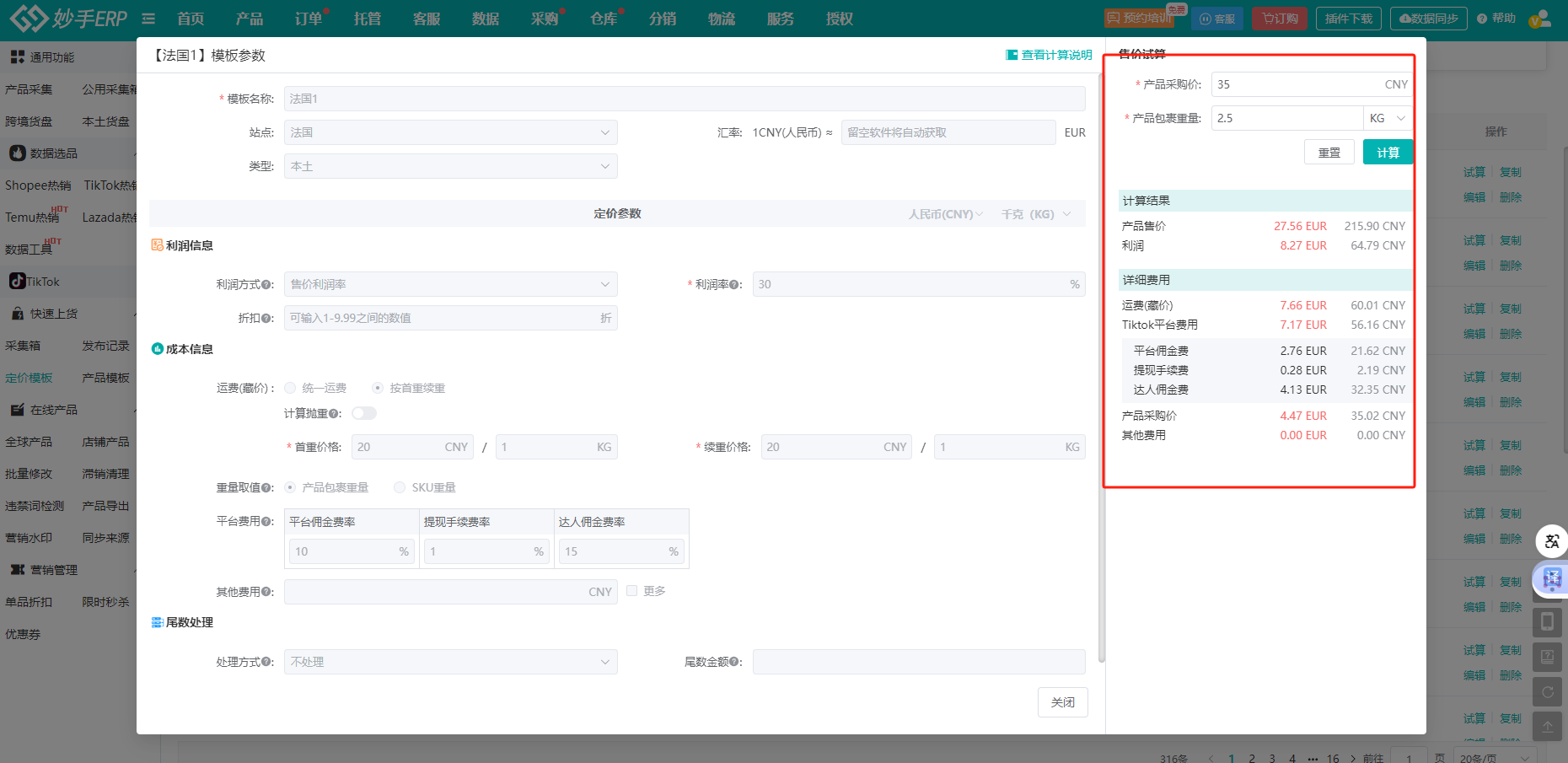1568x763 pixels.
Task: Click the refresh floating sidebar icon
Action: pyautogui.click(x=1548, y=692)
